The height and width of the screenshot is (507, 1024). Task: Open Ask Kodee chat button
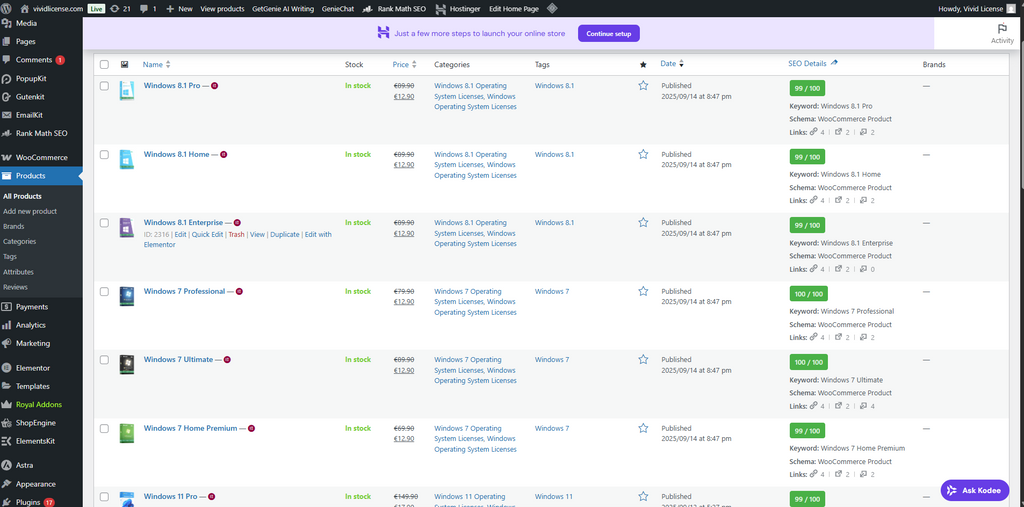975,490
